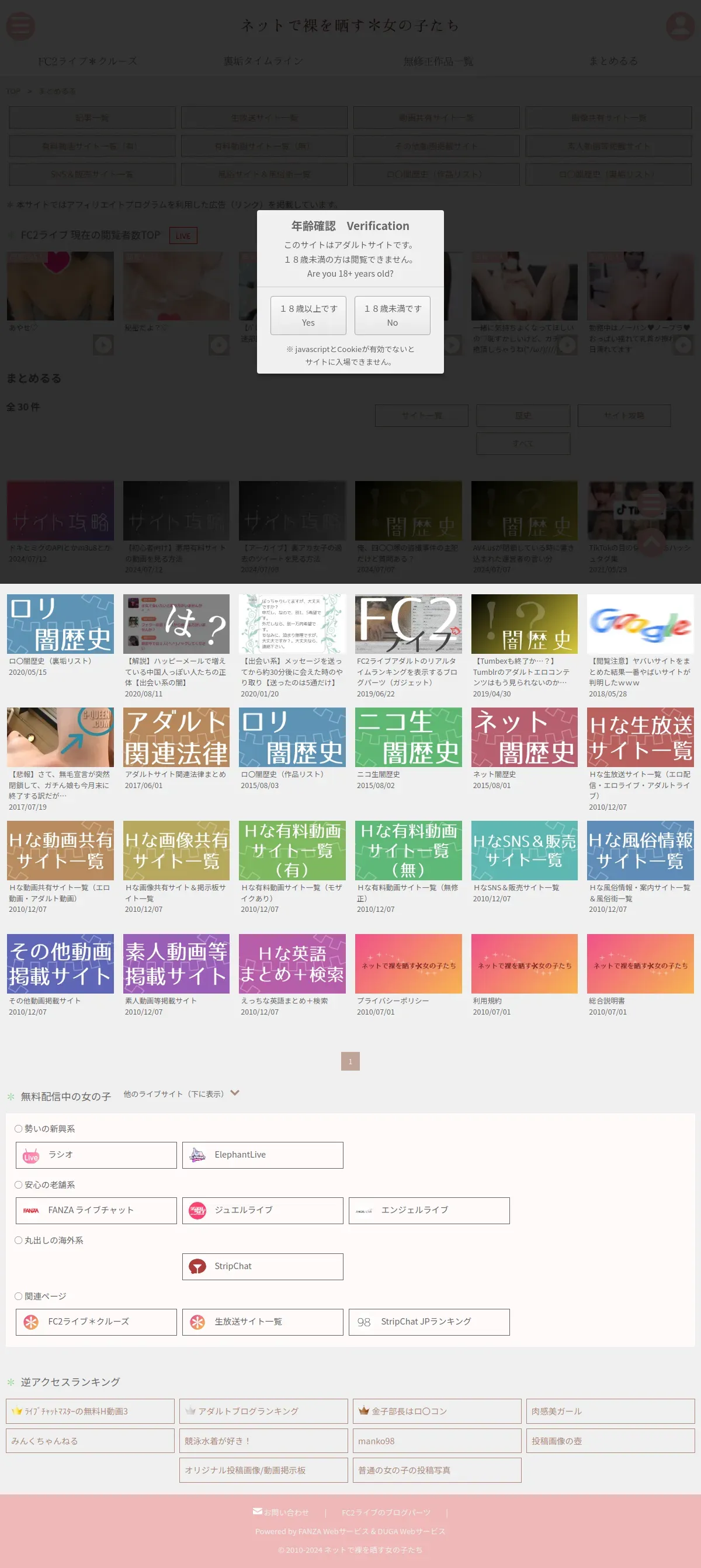
Task: Click the 98 icon beside StripChat JPランキング
Action: coord(364,1322)
